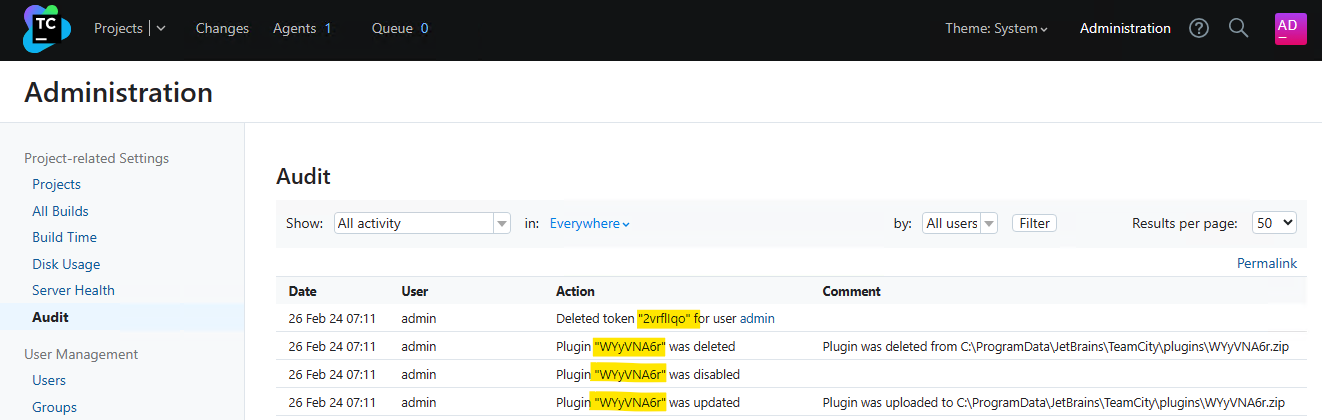Open Disk Usage in sidebar
1322x420 pixels.
66,264
